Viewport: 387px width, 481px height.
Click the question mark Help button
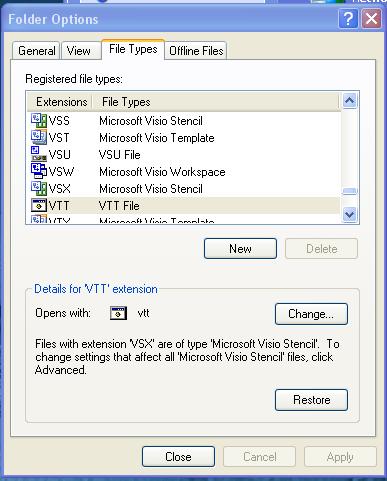[348, 19]
